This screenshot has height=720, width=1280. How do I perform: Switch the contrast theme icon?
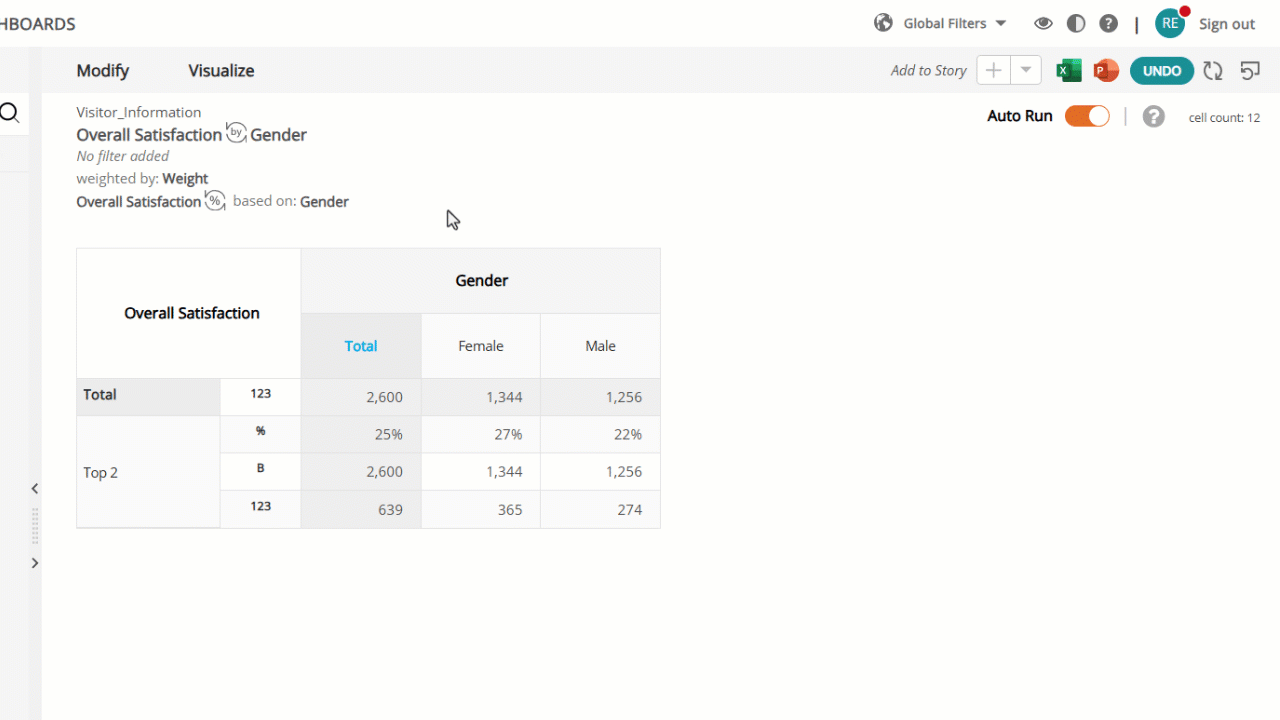(x=1076, y=24)
